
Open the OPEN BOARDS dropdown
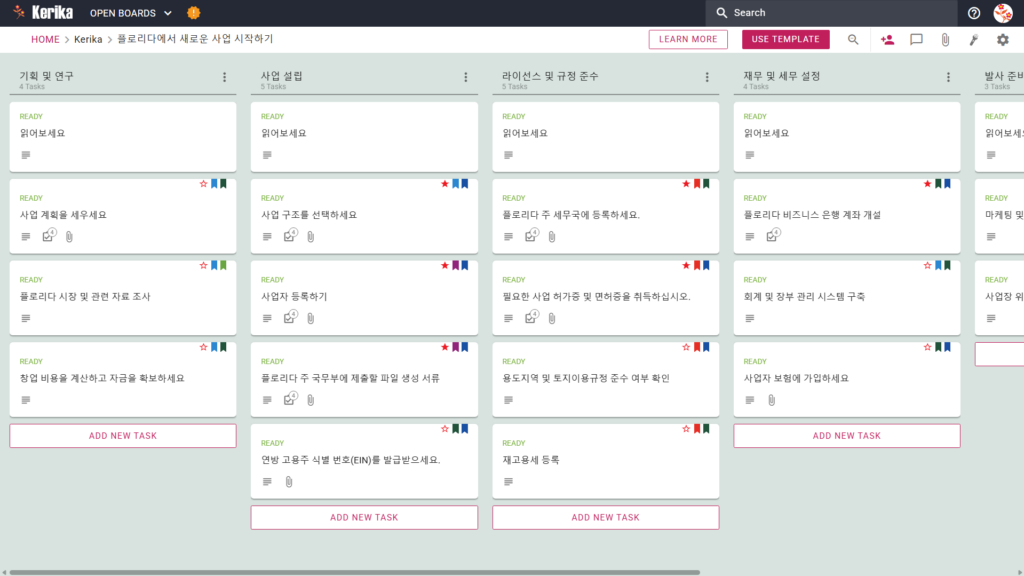pyautogui.click(x=131, y=13)
